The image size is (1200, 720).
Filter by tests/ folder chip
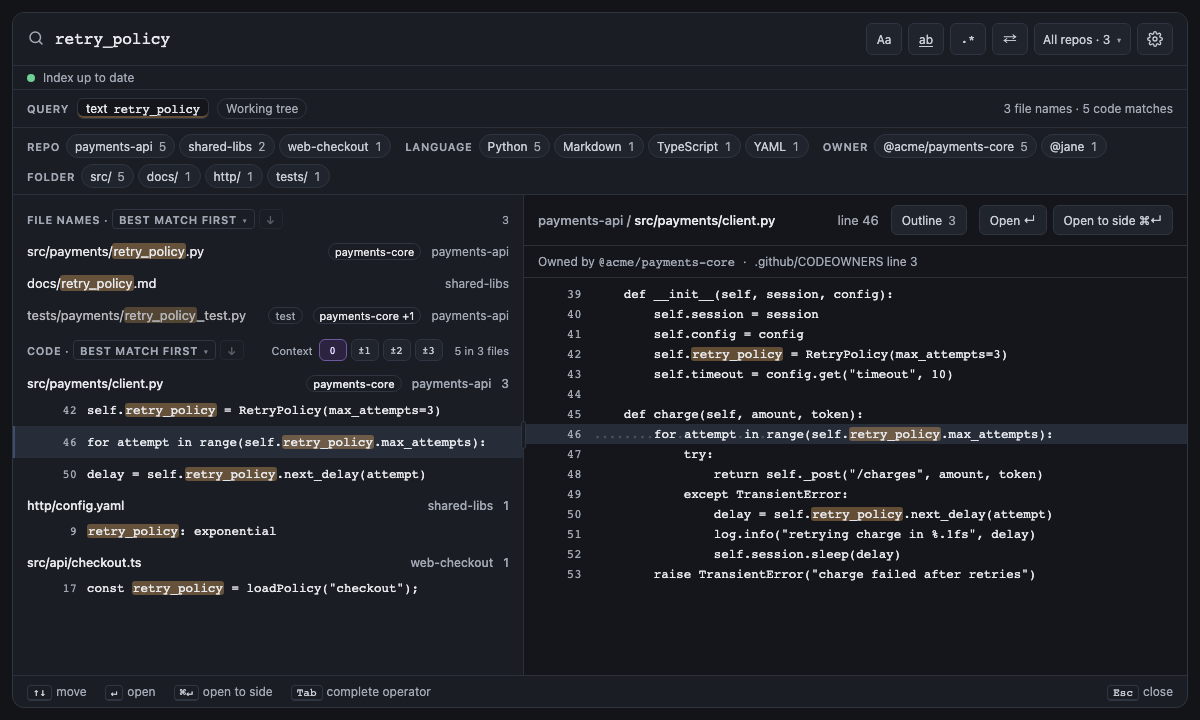click(x=298, y=177)
